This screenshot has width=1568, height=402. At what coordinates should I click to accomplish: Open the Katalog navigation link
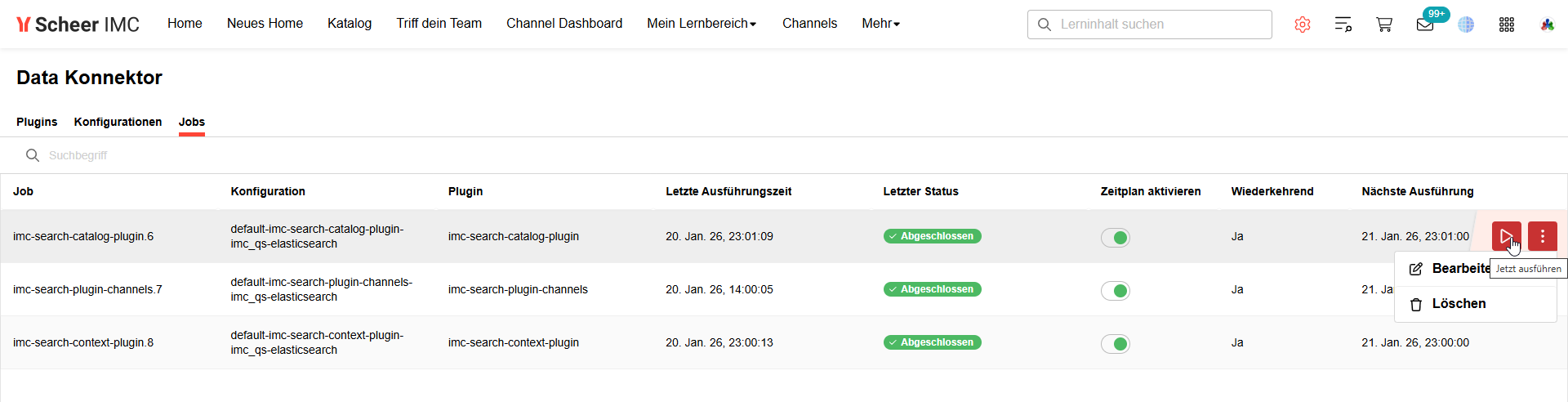(x=350, y=24)
